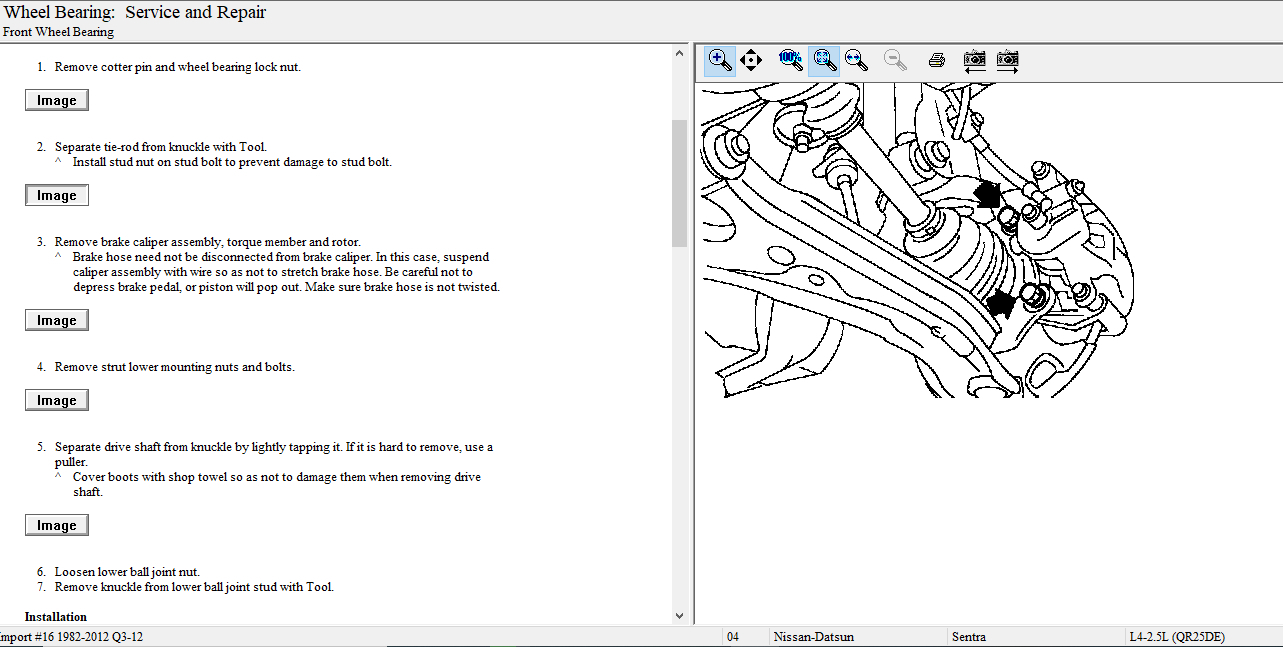Apply fit-to-width zoom magnifier
This screenshot has width=1283, height=647.
(x=856, y=60)
